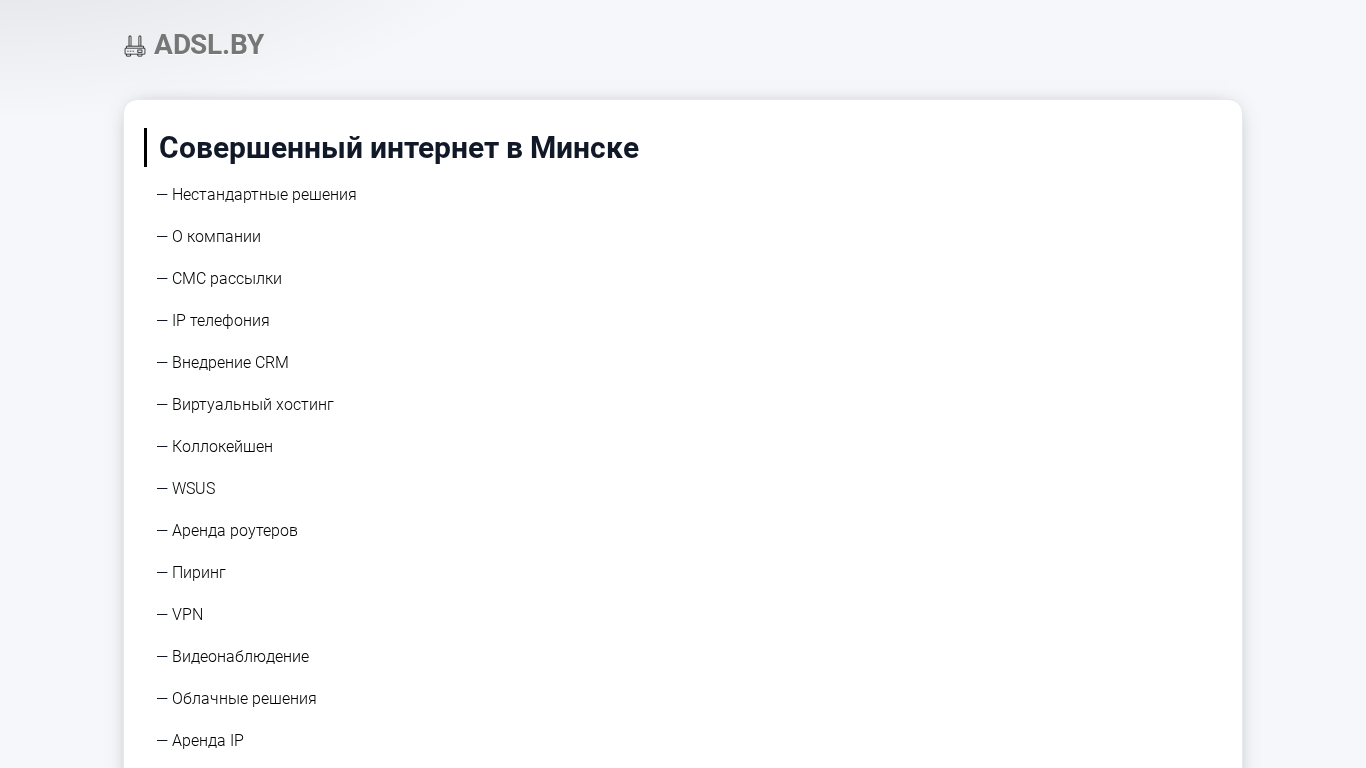The height and width of the screenshot is (768, 1366).
Task: Click the 'Совершенный интернет в Минске' heading
Action: (398, 148)
